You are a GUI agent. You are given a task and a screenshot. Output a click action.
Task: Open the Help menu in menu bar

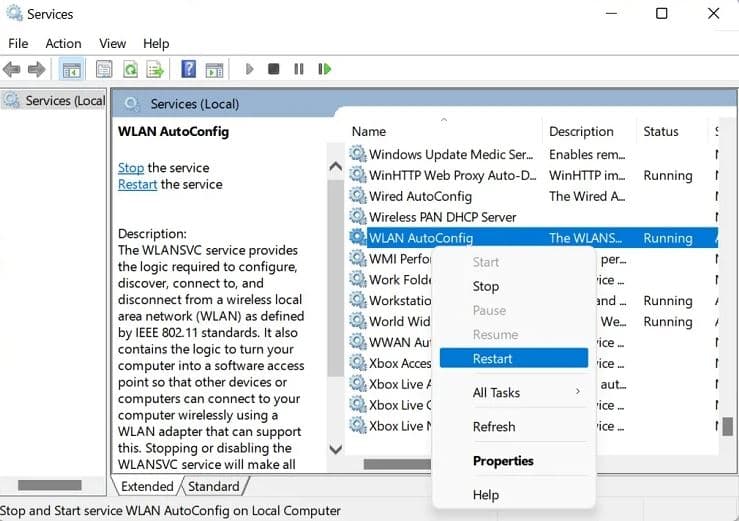tap(156, 43)
